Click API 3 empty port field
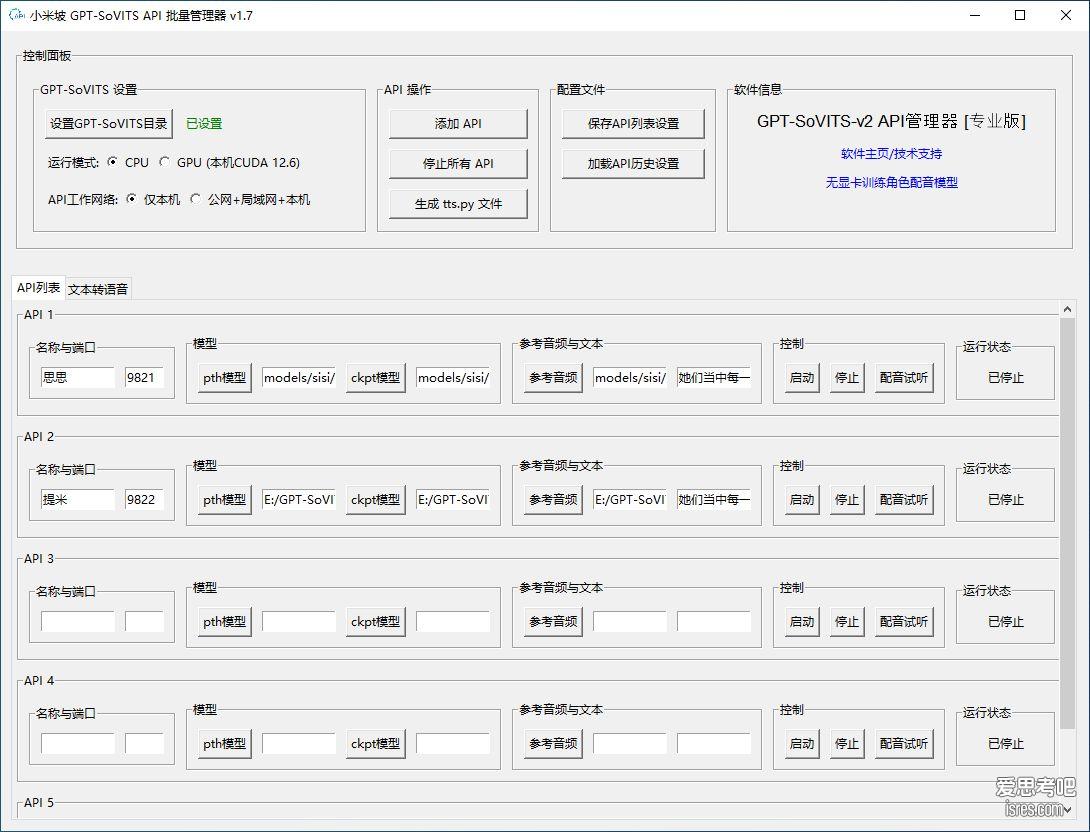This screenshot has width=1090, height=832. click(x=145, y=621)
